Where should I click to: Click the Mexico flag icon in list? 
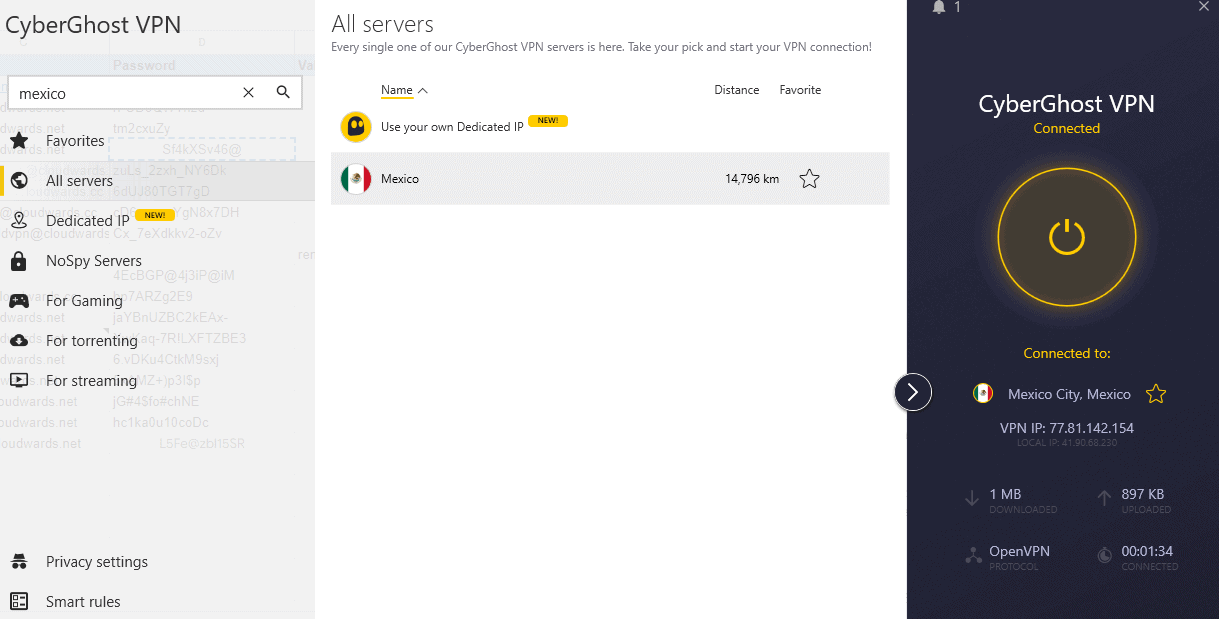[356, 179]
